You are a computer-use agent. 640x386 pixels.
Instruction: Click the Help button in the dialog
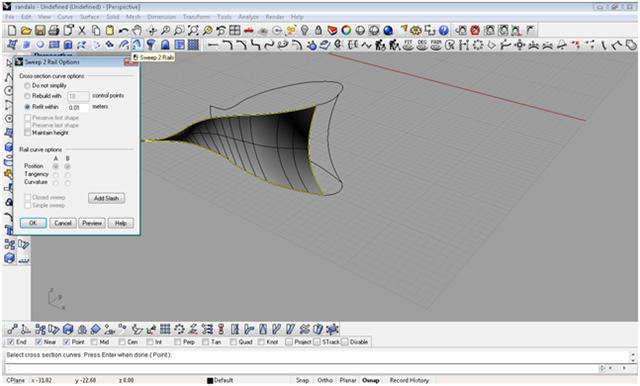click(x=121, y=223)
